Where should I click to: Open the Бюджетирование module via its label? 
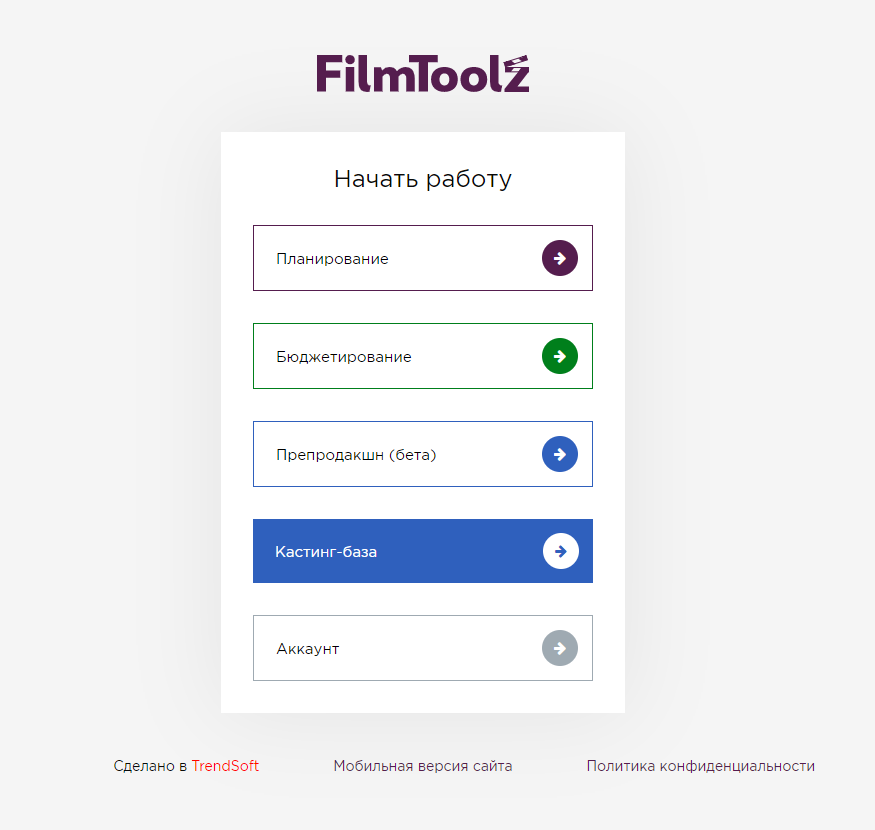tap(344, 357)
